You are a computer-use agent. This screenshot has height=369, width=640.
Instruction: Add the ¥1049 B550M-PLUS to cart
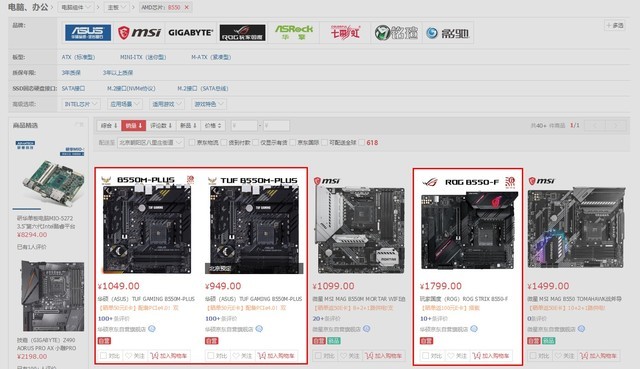click(169, 356)
